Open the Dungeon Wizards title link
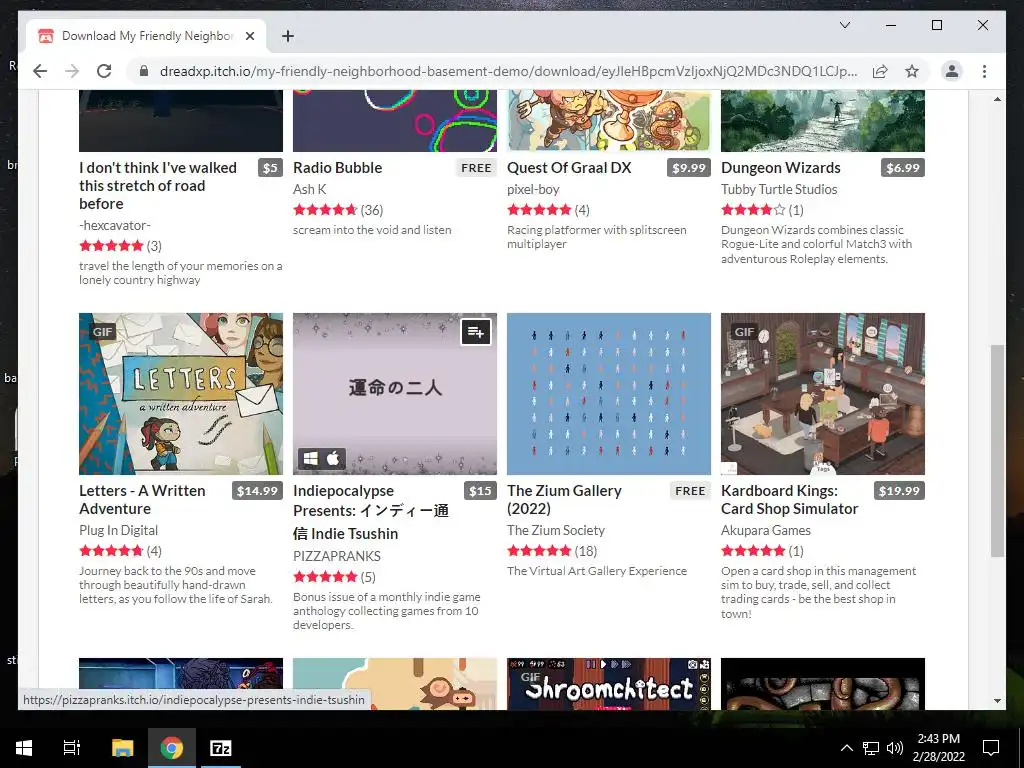The width and height of the screenshot is (1024, 768). (780, 168)
